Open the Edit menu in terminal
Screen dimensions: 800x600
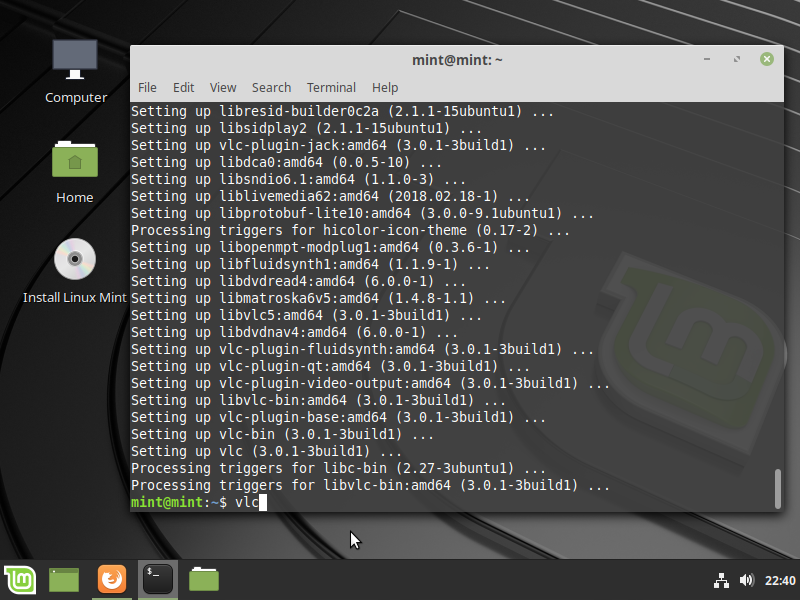pos(184,88)
